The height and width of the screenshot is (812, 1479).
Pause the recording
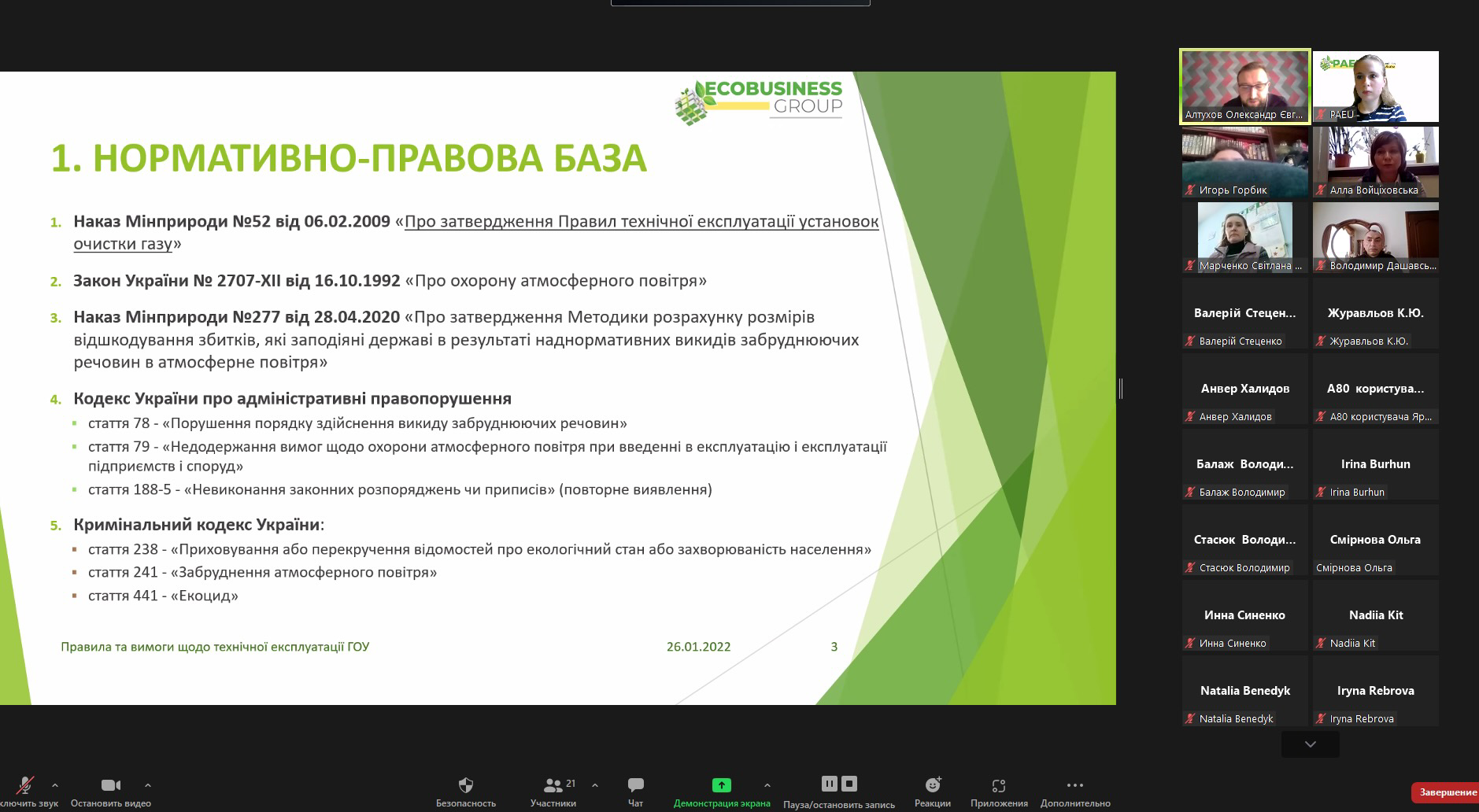pos(829,784)
